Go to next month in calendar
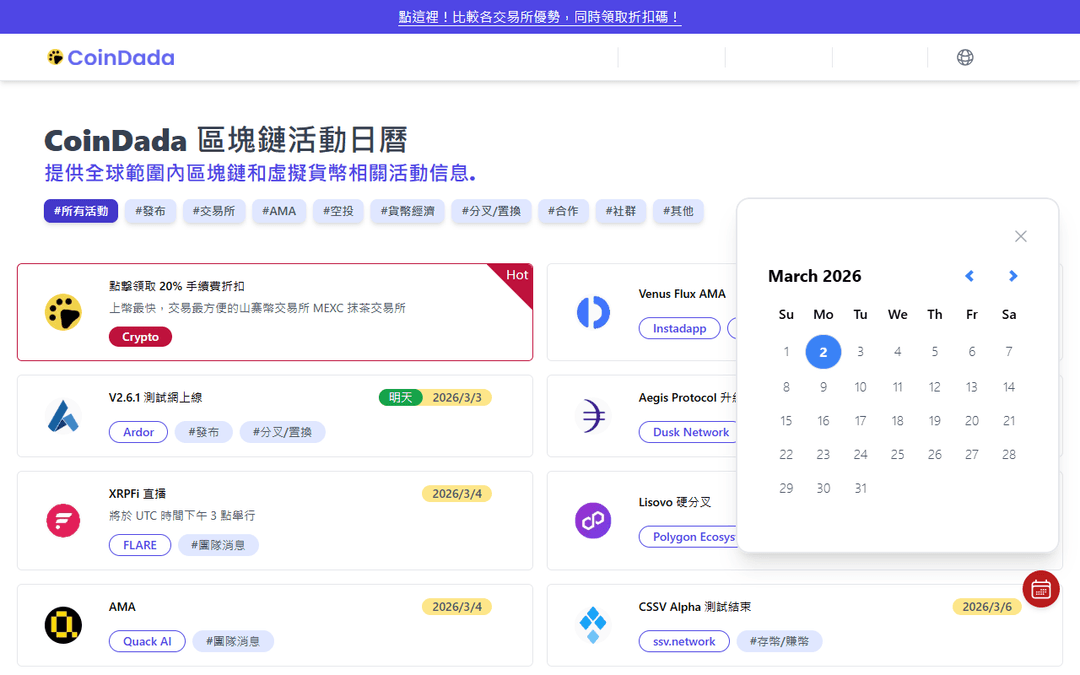 1012,276
